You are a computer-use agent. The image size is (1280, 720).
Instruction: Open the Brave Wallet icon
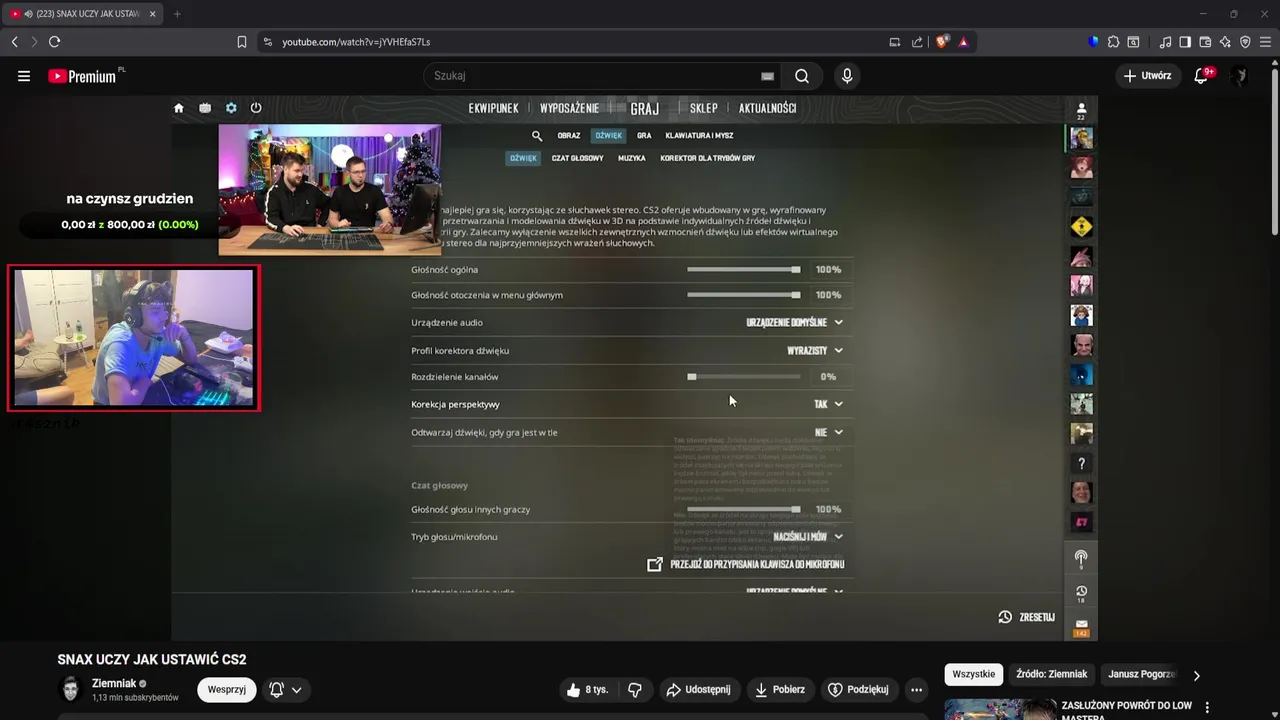pyautogui.click(x=1205, y=42)
